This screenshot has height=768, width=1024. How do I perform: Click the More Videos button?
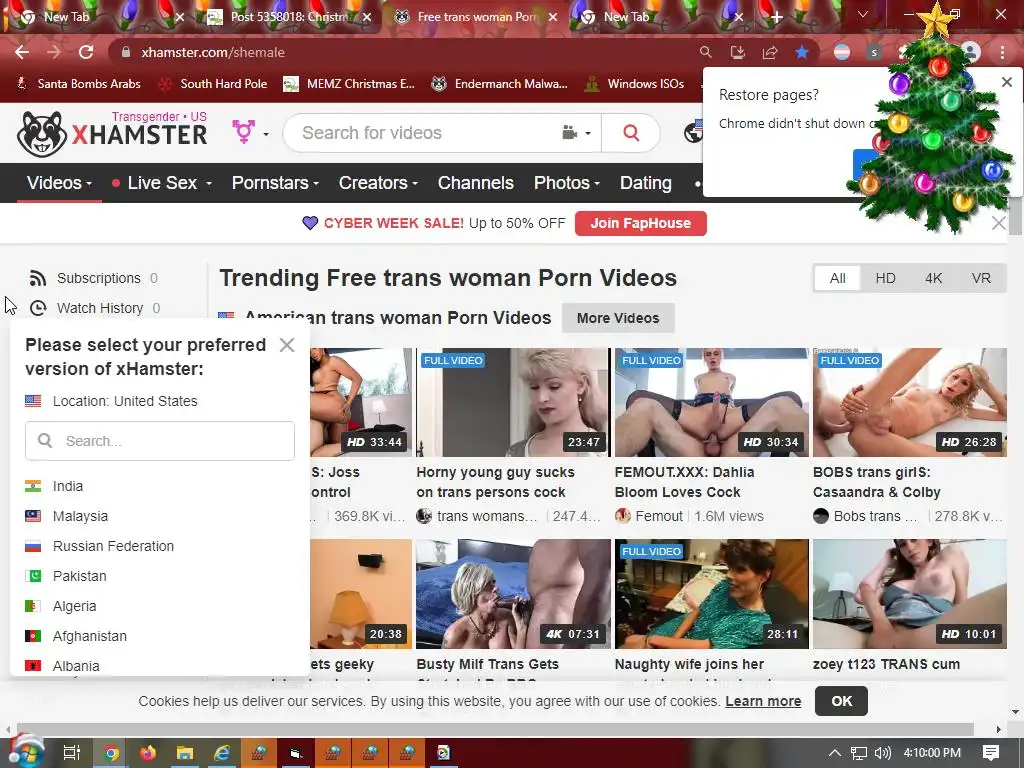pyautogui.click(x=618, y=318)
